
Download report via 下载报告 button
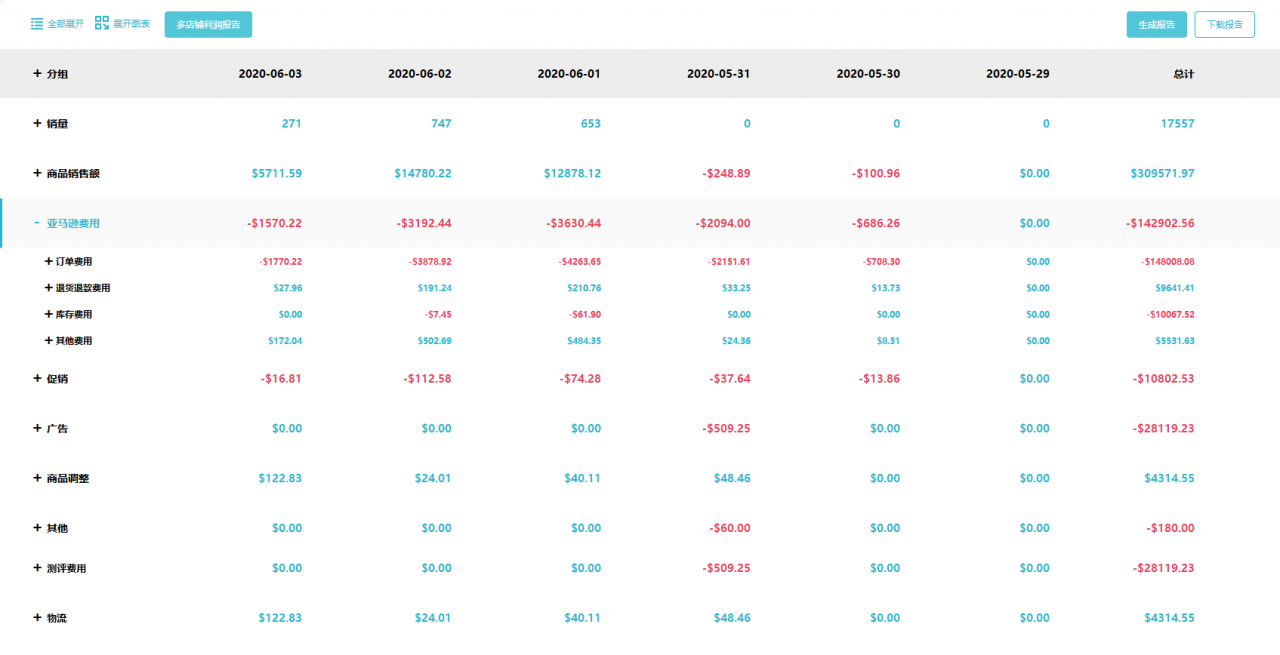pyautogui.click(x=1224, y=25)
